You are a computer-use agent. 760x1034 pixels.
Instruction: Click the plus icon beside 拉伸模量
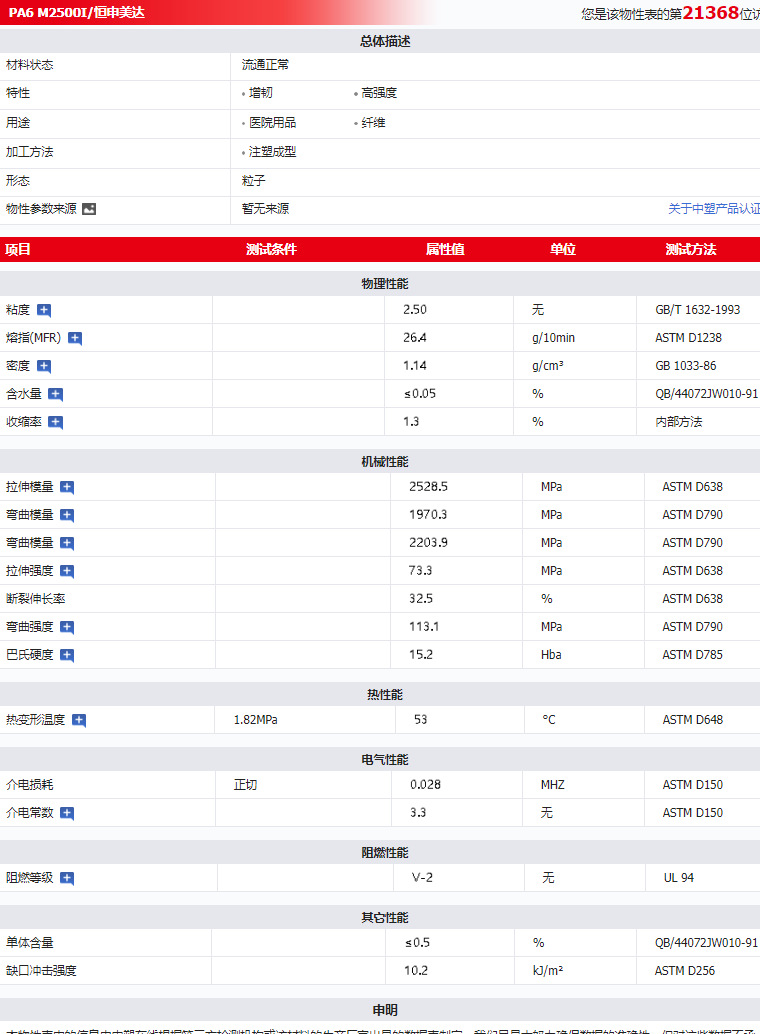[x=67, y=487]
